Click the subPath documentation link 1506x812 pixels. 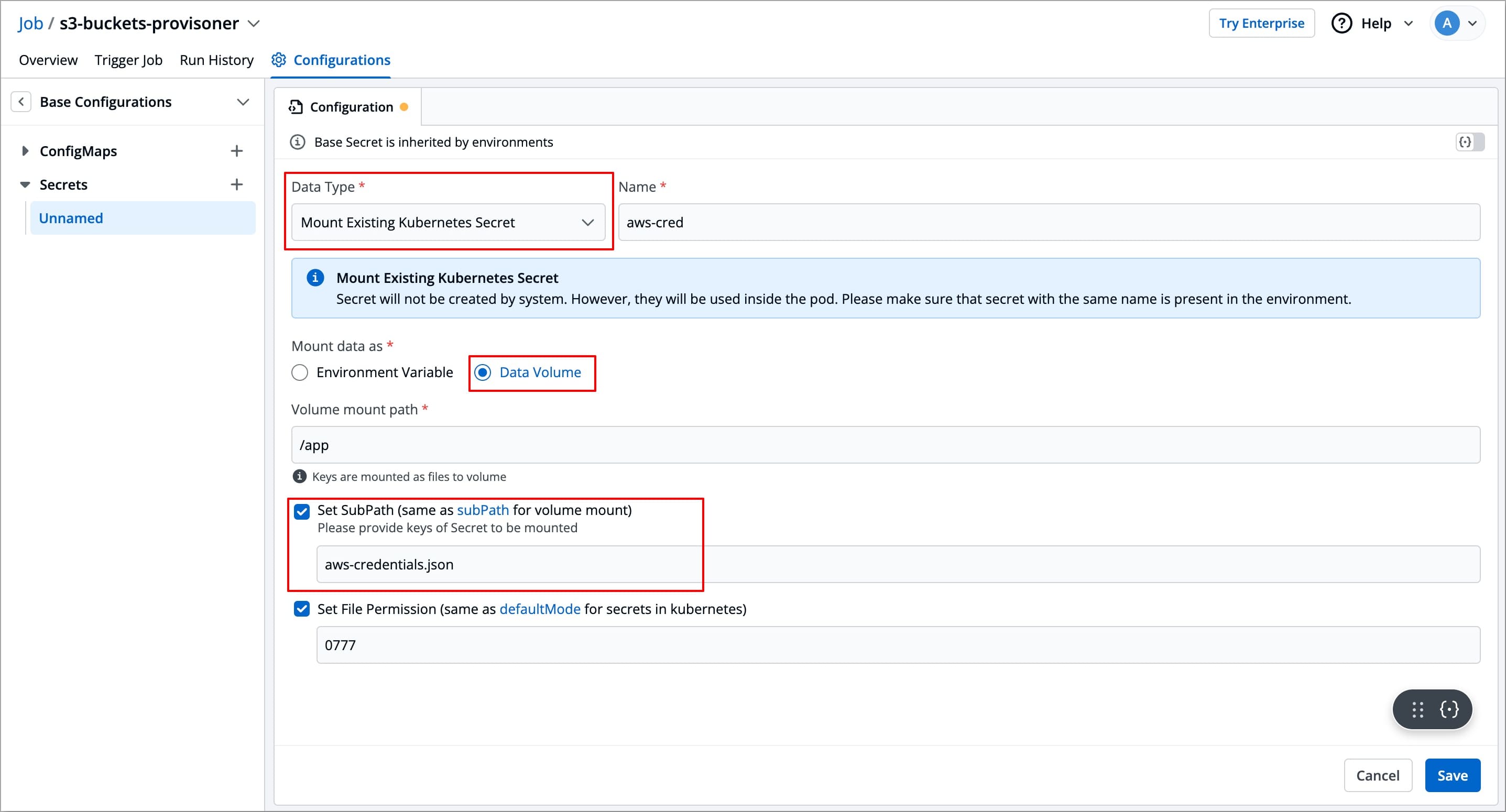click(483, 510)
